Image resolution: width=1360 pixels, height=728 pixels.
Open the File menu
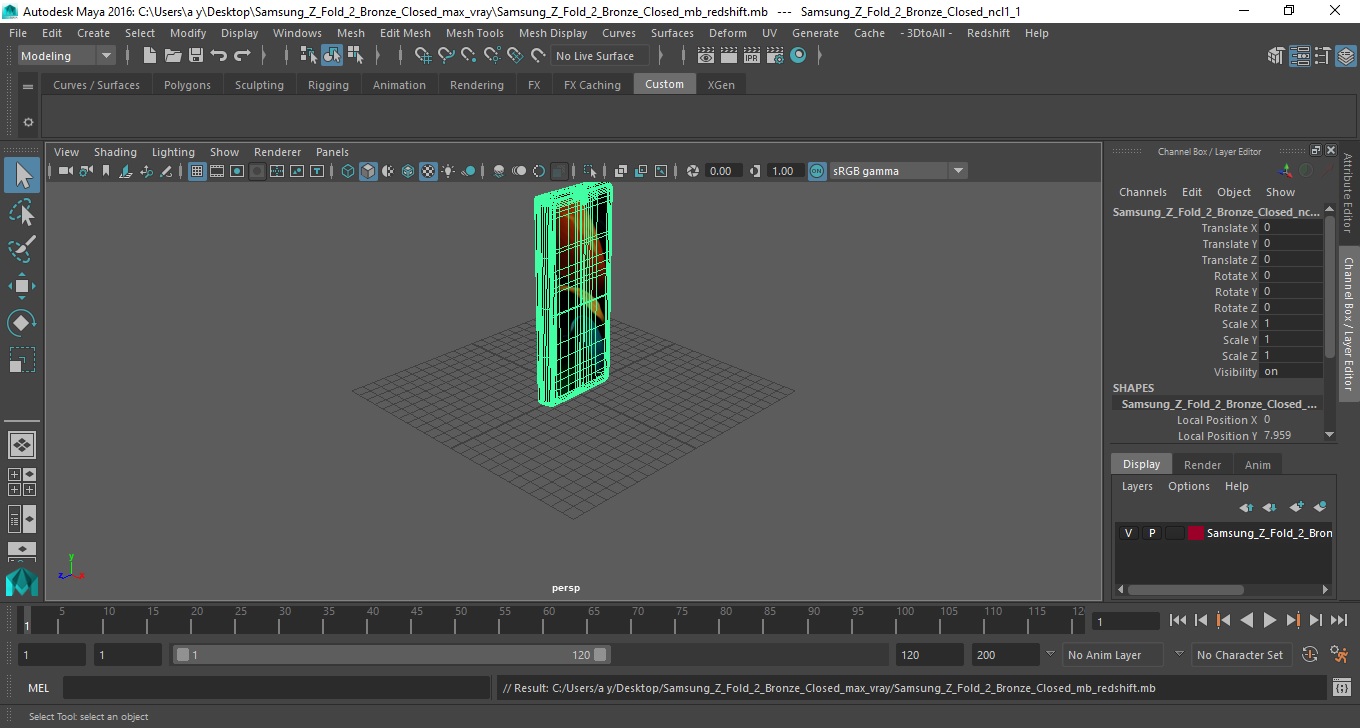coord(18,33)
